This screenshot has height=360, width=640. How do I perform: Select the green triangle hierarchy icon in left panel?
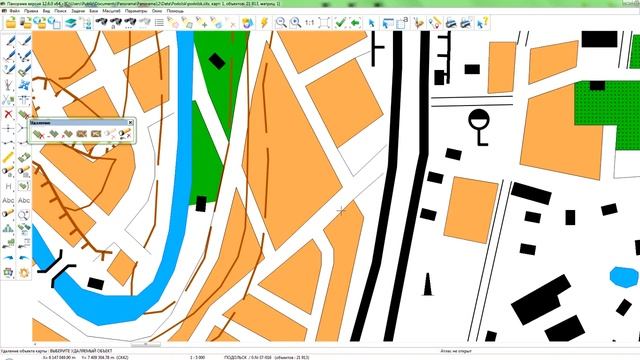pos(8,229)
